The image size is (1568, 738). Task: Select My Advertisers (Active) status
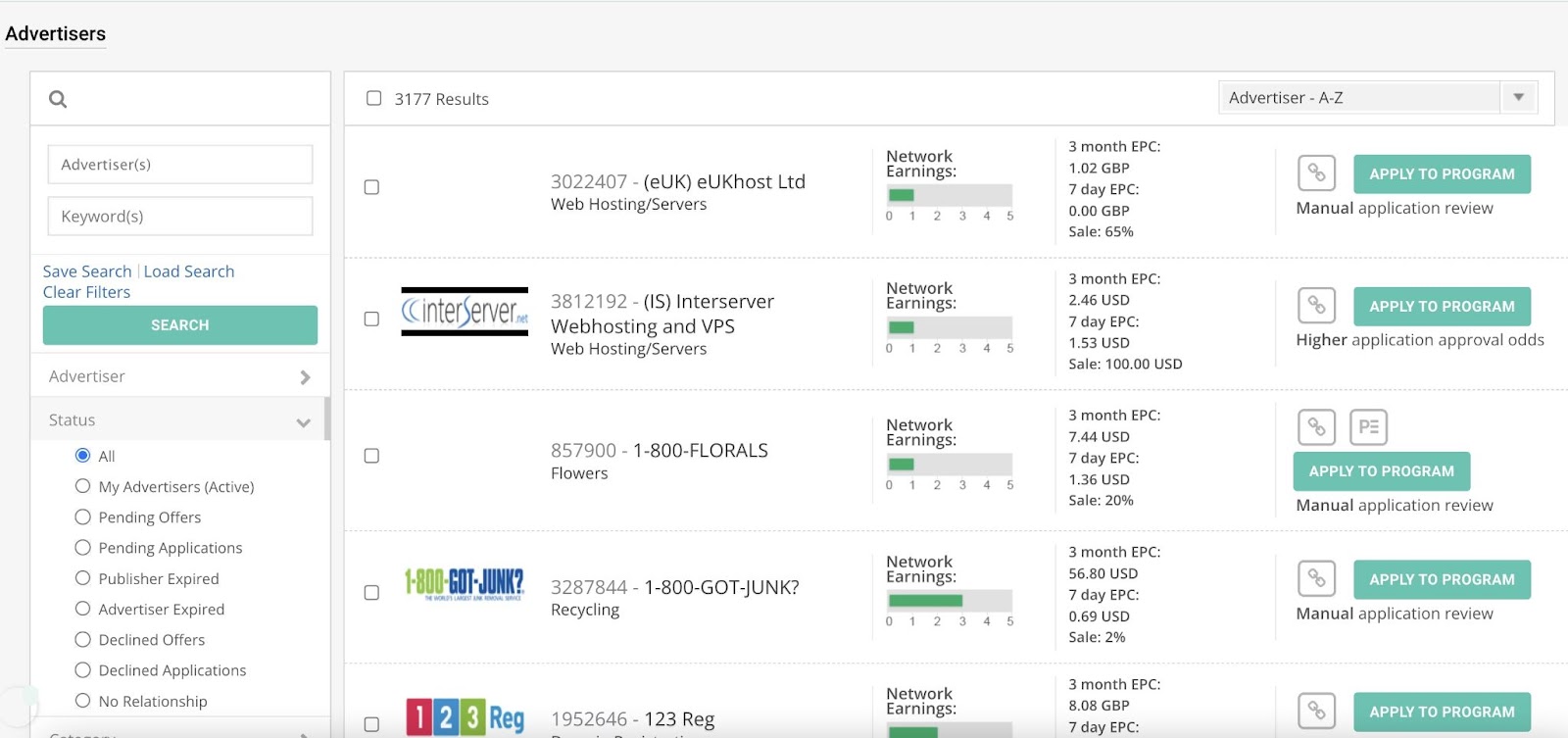coord(82,486)
